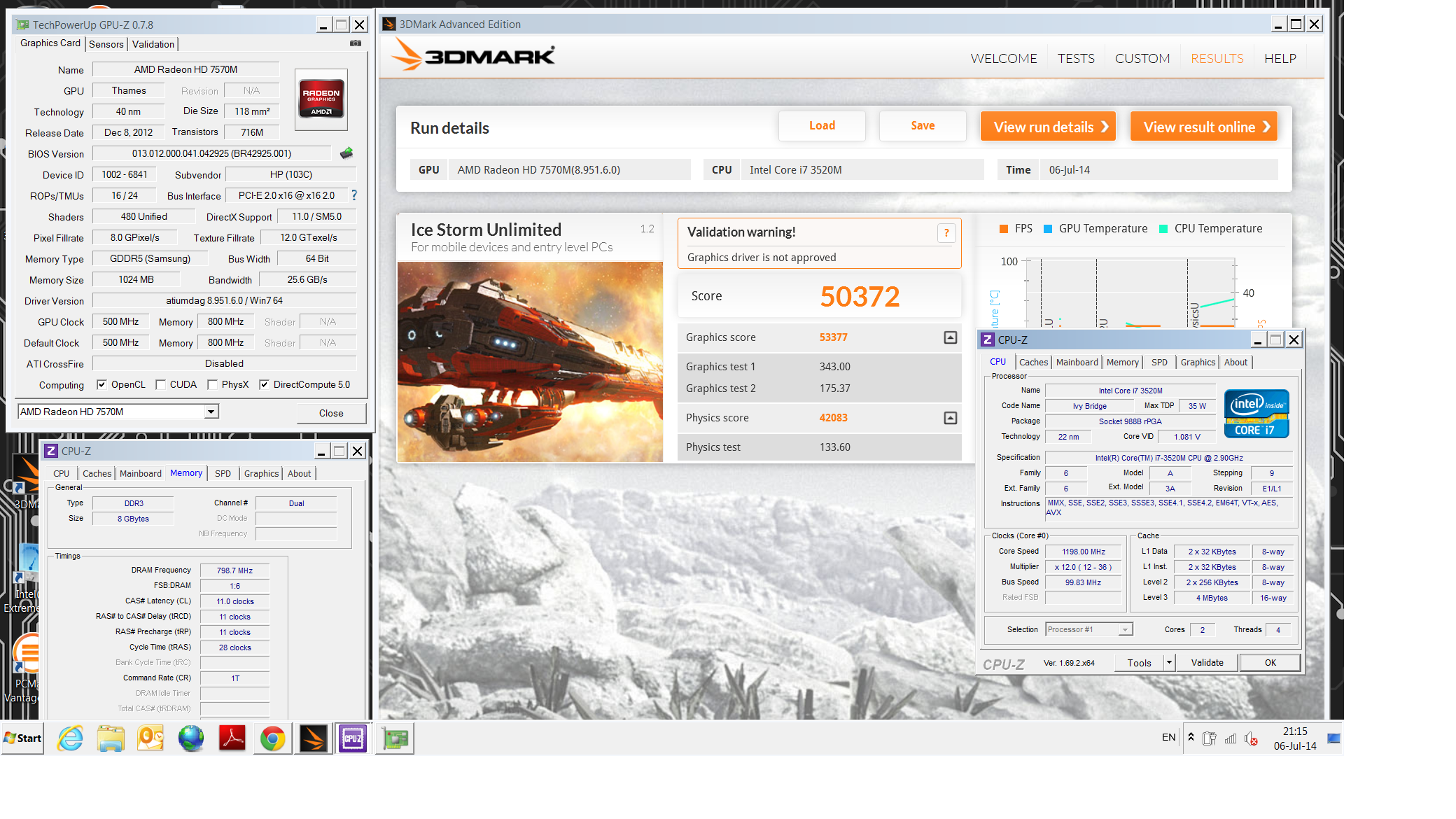Click the CPU Temperature green legend swatch

tap(1163, 229)
